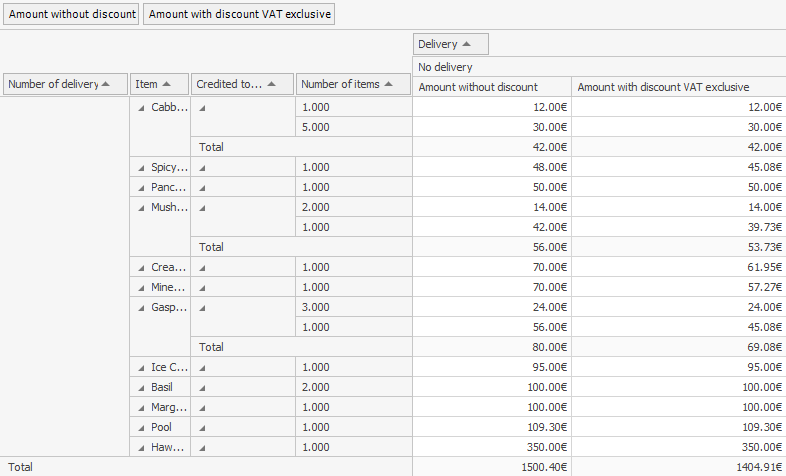Select the 350.00€ amount without discount cell
Screen dimensions: 786x476
click(x=491, y=447)
